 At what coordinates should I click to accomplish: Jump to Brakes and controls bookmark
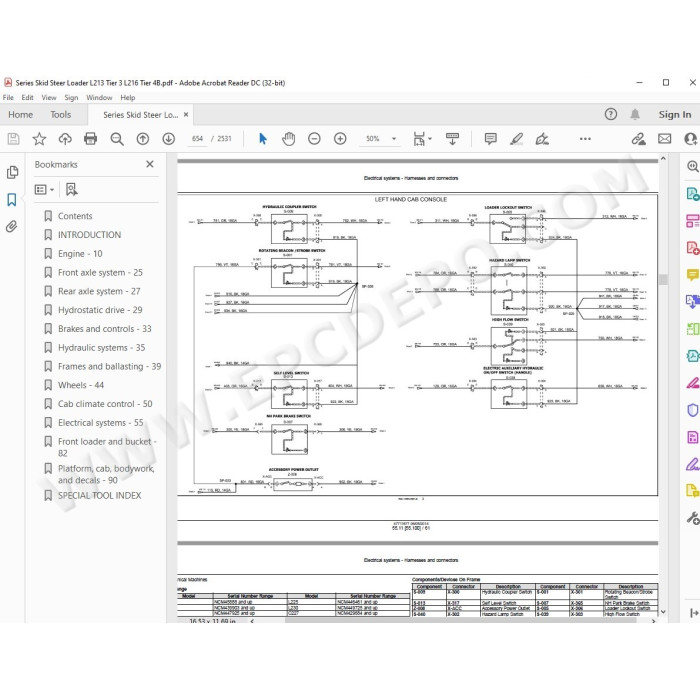pos(104,329)
